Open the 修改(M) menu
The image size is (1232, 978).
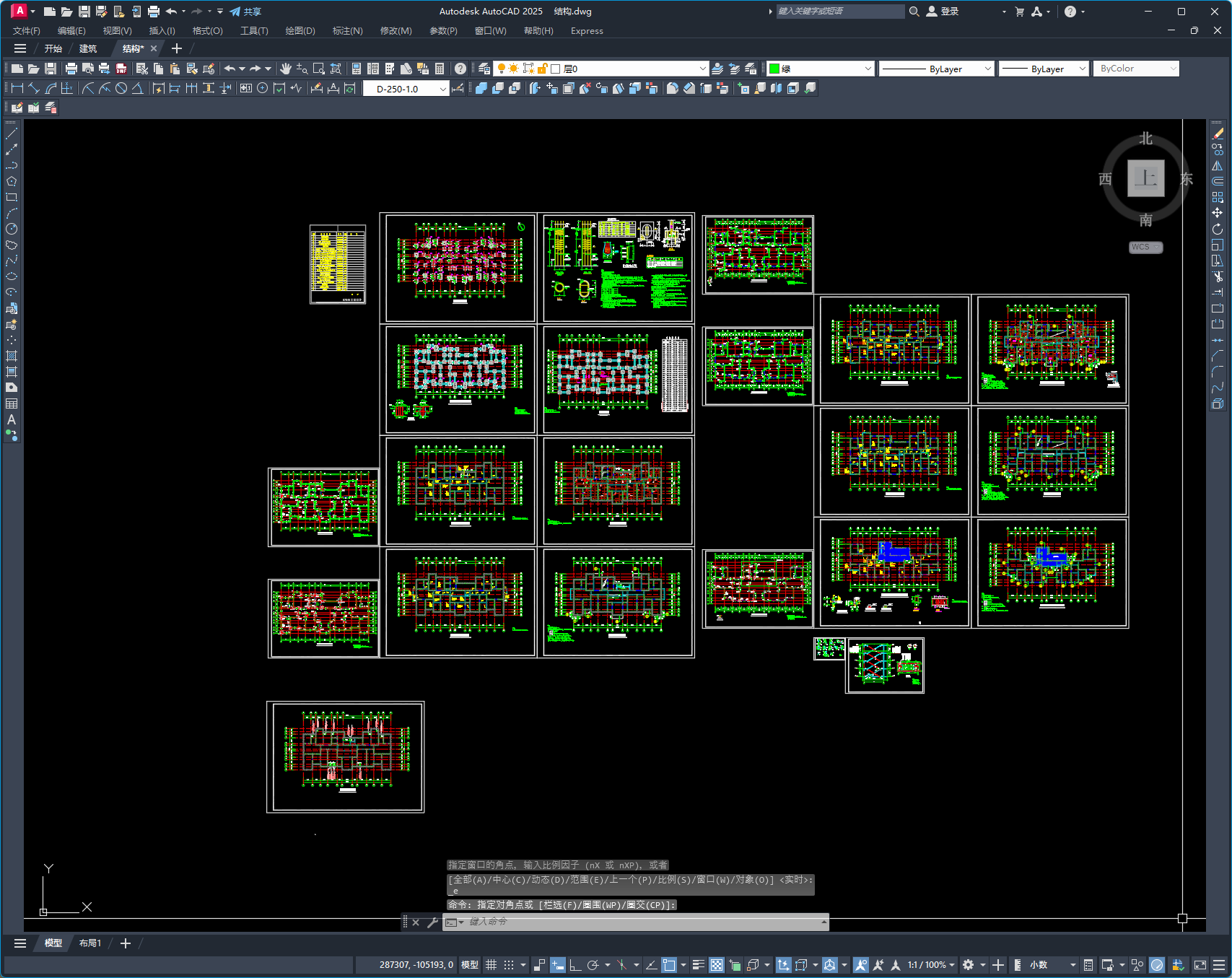[396, 31]
